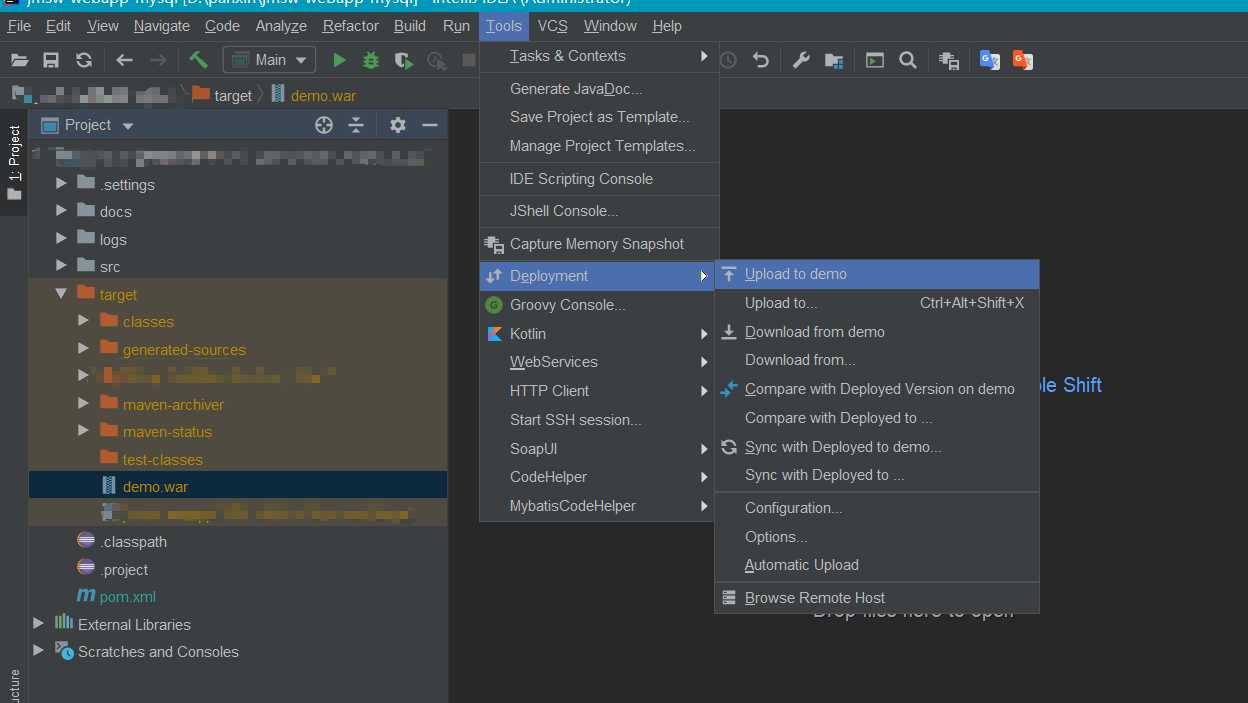Screen dimensions: 1248x703
Task: Open the Edit menu
Action: point(58,26)
